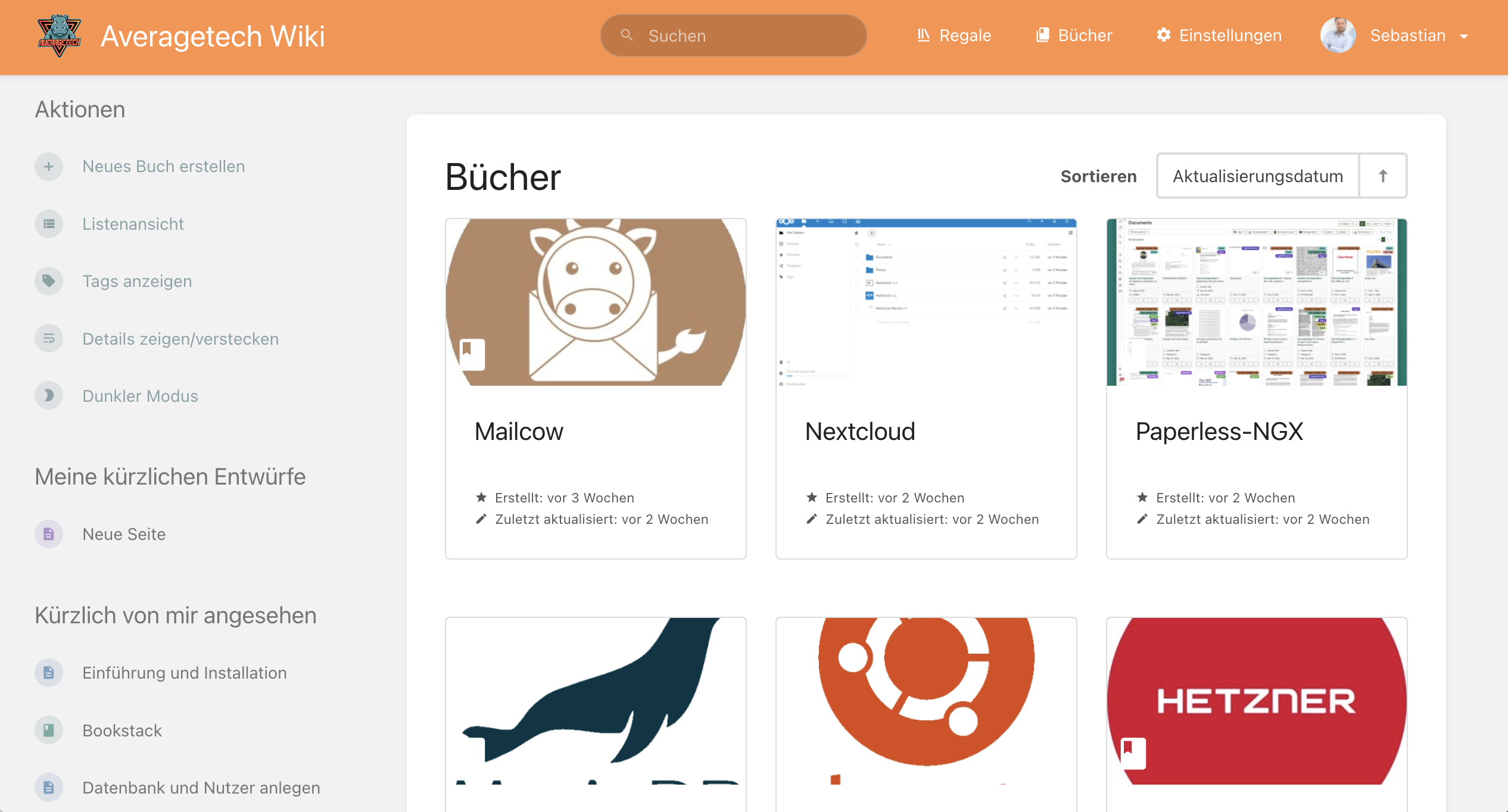Click the plus icon for Neues Buch erstellen
This screenshot has width=1508, height=812.
[49, 167]
